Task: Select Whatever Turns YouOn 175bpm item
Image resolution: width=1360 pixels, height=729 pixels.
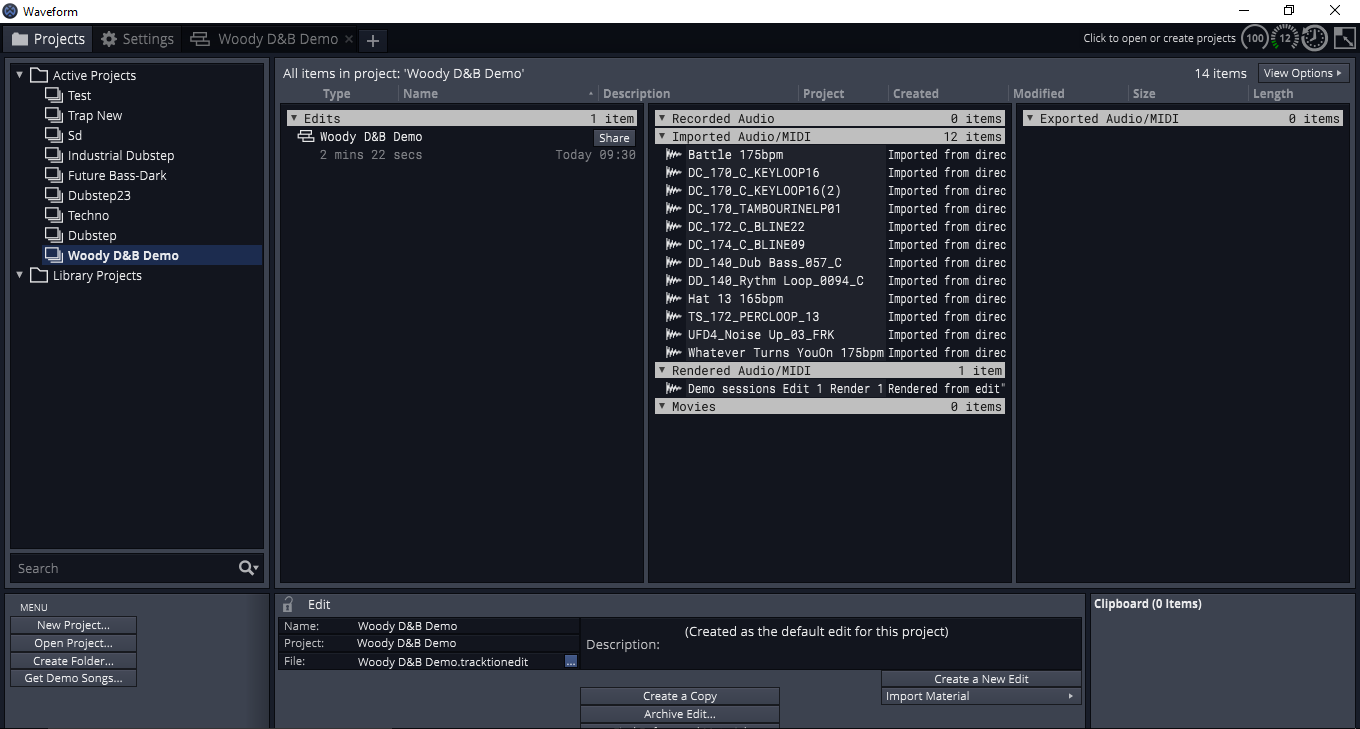Action: (786, 353)
